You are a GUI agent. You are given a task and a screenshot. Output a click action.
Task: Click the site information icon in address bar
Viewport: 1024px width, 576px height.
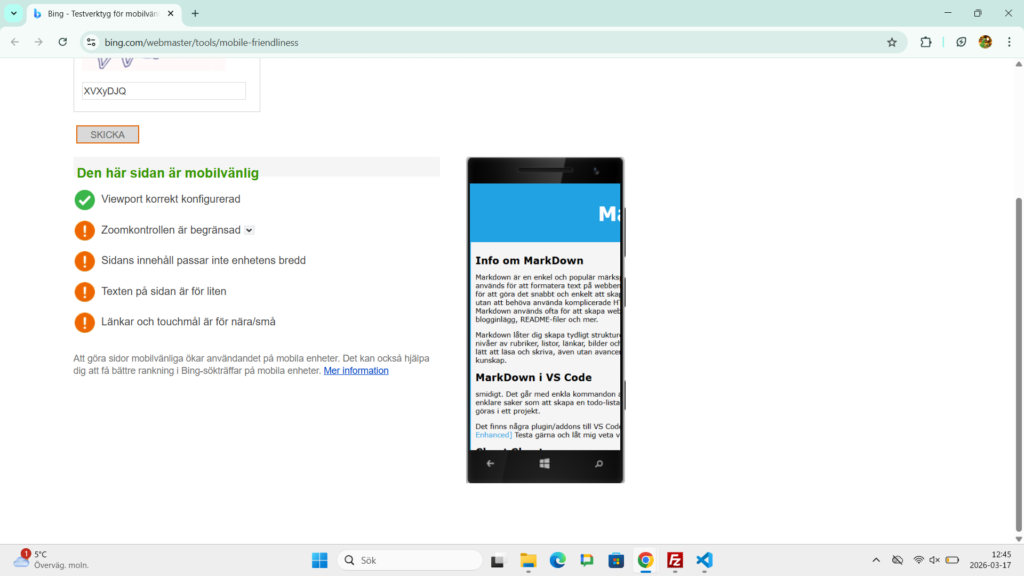click(x=91, y=42)
